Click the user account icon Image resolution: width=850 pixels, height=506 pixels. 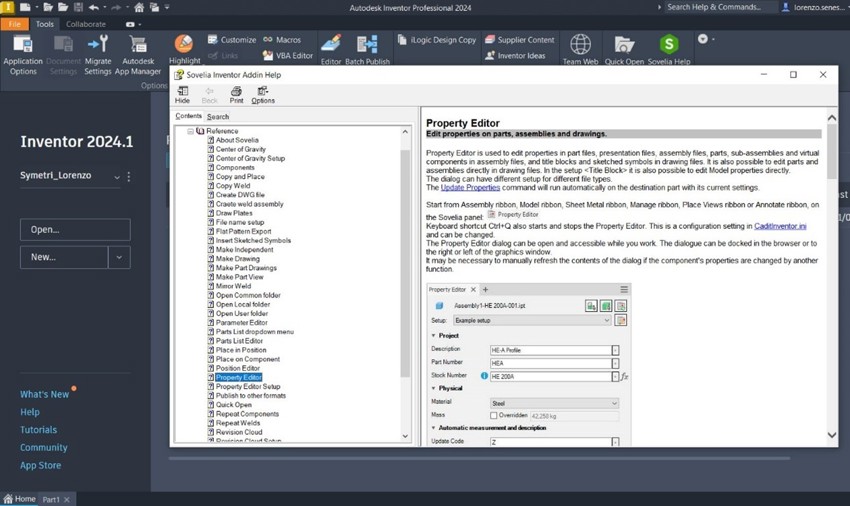point(785,7)
